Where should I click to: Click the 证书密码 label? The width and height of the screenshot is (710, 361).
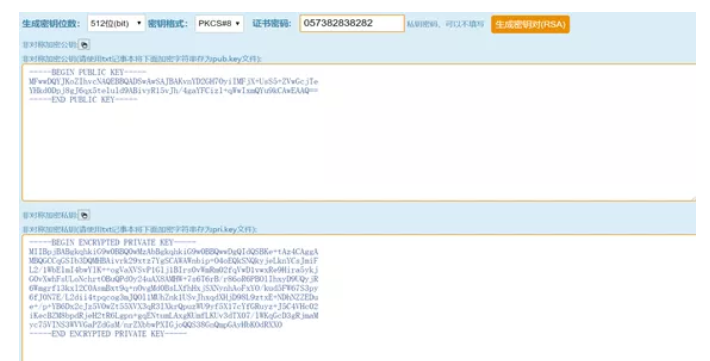coord(272,24)
